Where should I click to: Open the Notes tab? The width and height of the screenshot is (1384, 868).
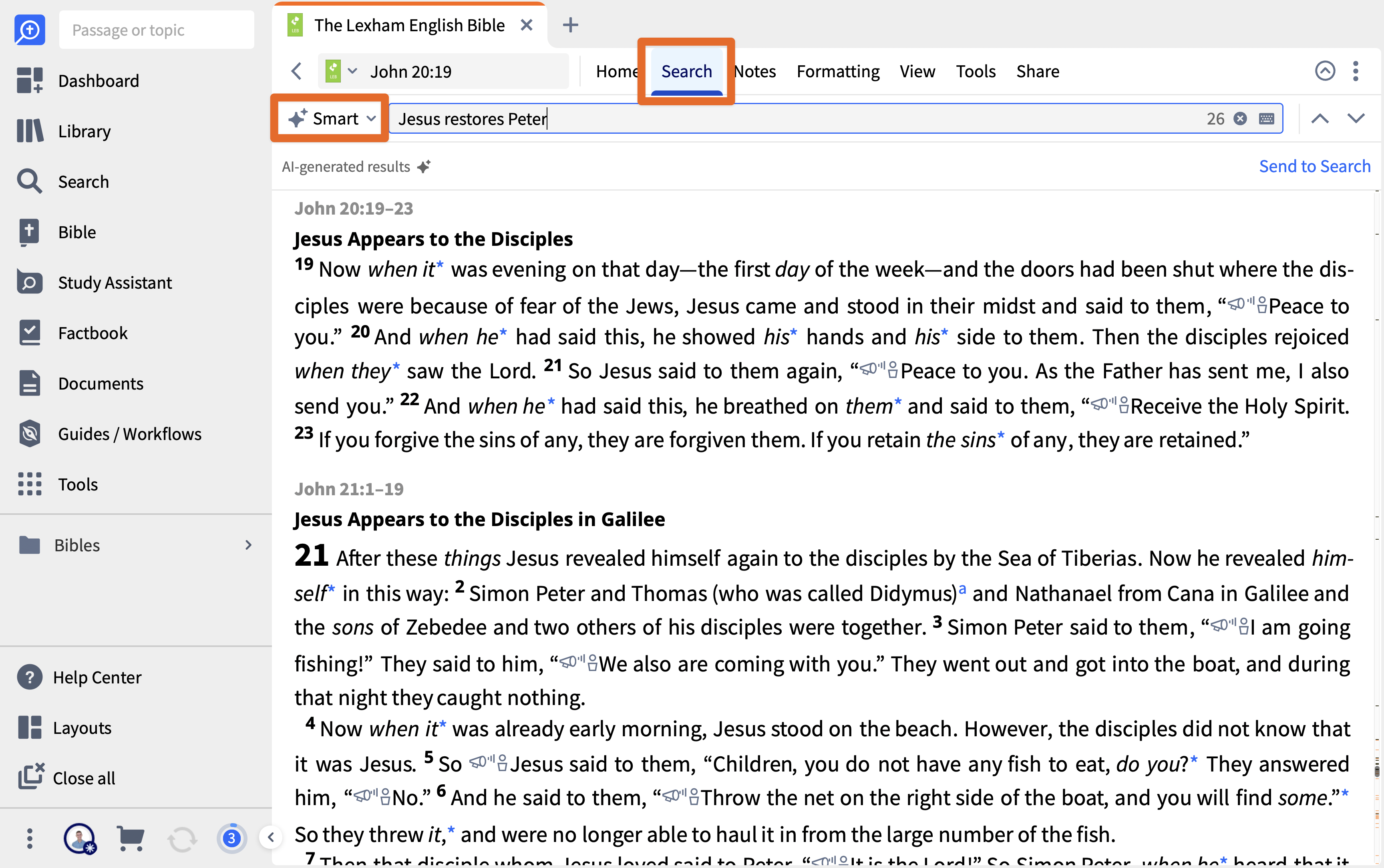(755, 71)
